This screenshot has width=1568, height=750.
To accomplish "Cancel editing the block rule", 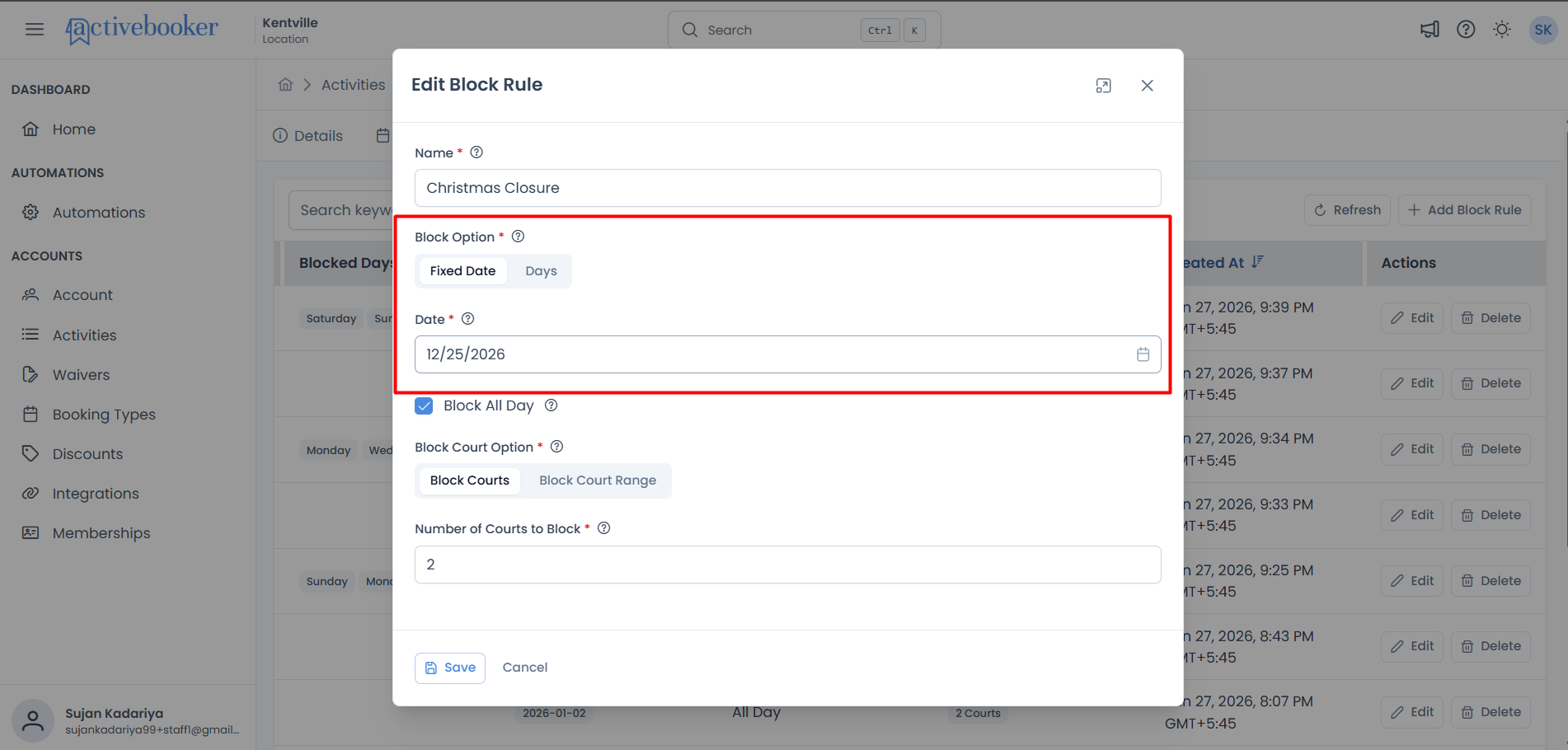I will 525,668.
